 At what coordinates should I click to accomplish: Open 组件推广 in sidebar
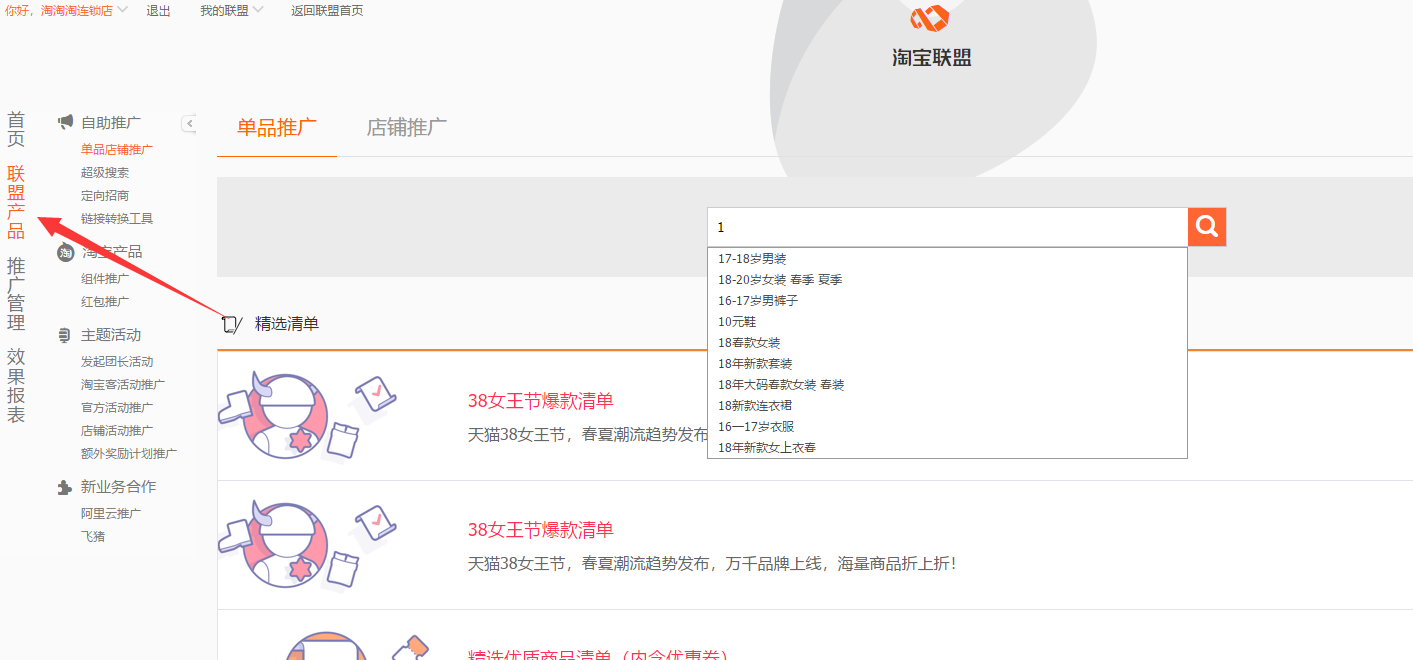pyautogui.click(x=105, y=278)
